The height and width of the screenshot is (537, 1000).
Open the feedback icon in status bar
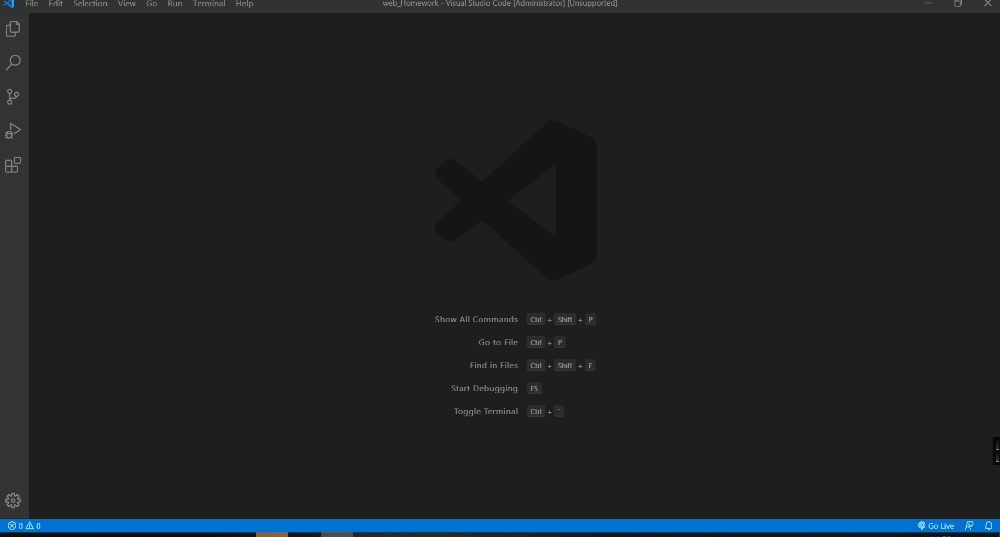click(x=969, y=526)
